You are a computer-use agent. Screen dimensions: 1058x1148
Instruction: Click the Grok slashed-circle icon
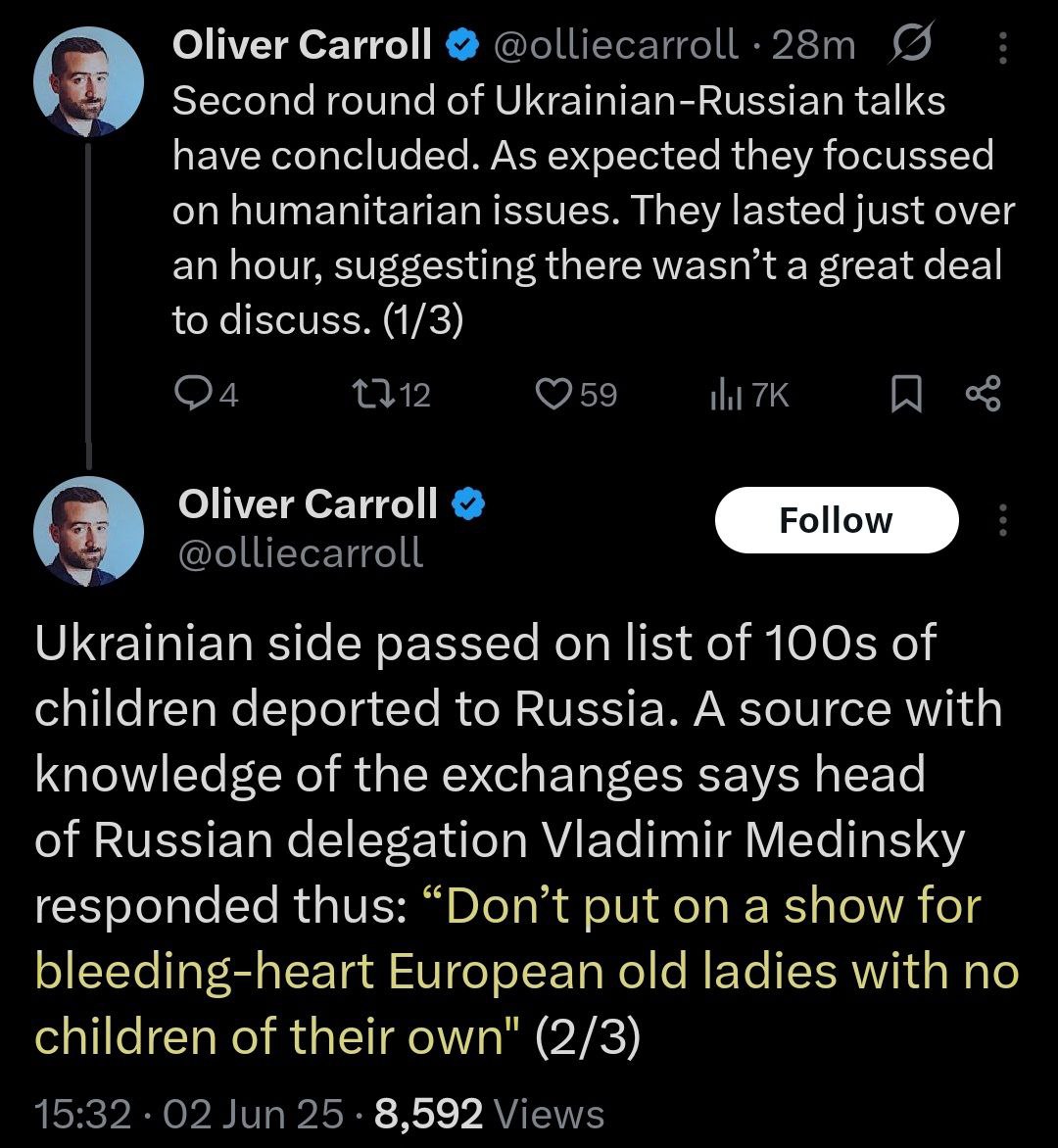(912, 44)
